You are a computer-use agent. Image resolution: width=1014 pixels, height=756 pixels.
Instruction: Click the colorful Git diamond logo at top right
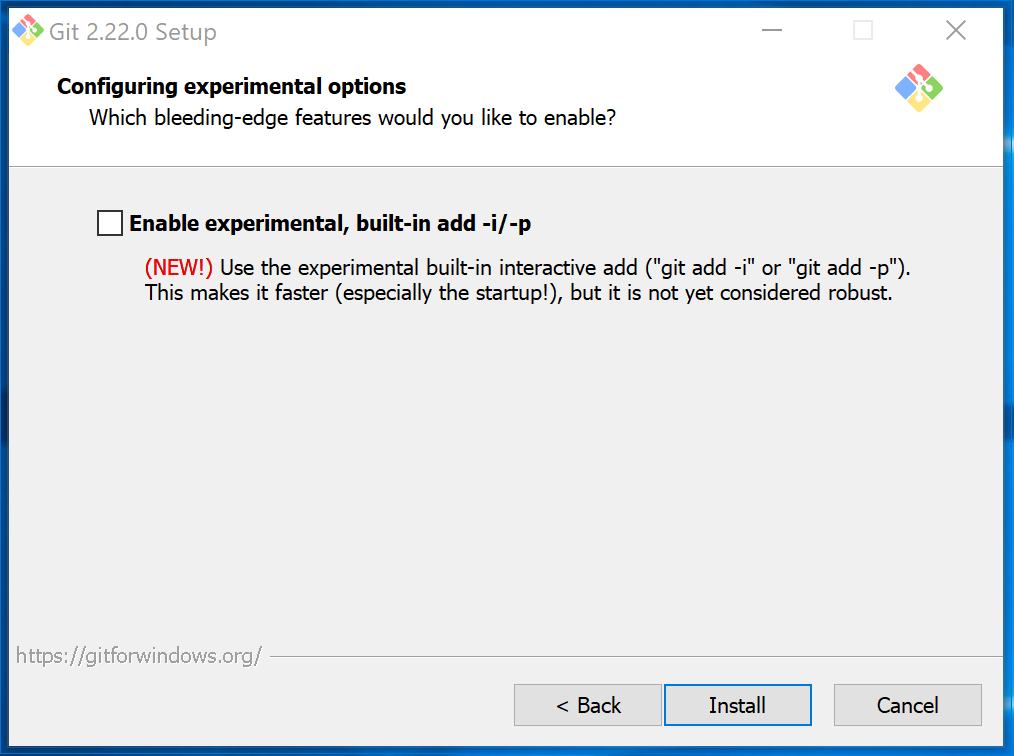coord(918,88)
